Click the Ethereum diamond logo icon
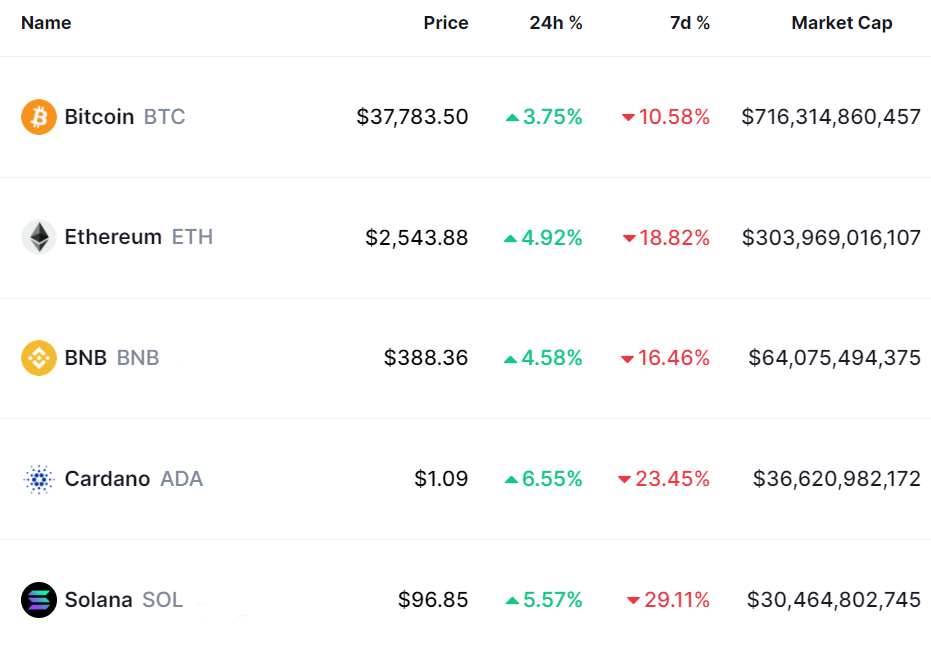Viewport: 931px width, 658px height. click(x=39, y=237)
